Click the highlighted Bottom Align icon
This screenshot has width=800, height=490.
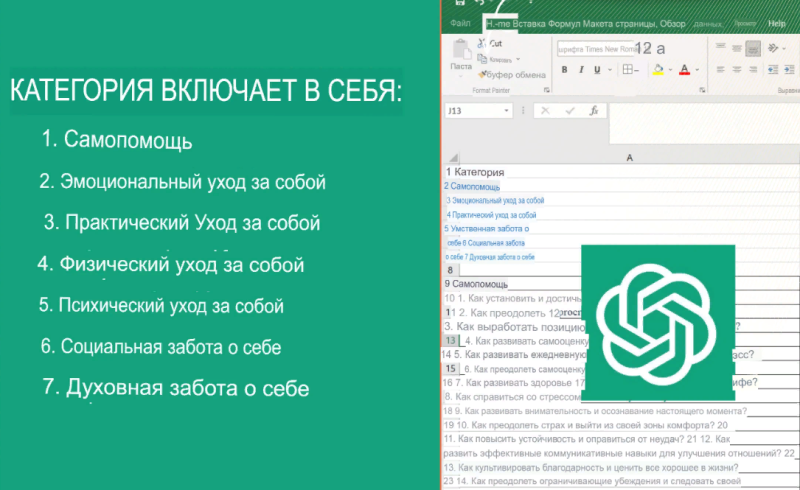point(753,49)
